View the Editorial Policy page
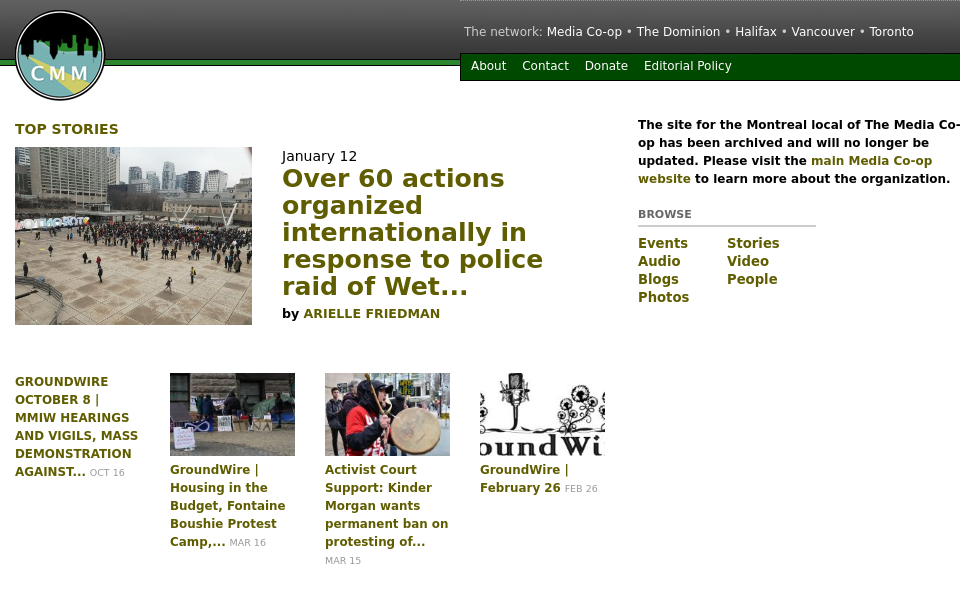960x600 pixels. 687,66
